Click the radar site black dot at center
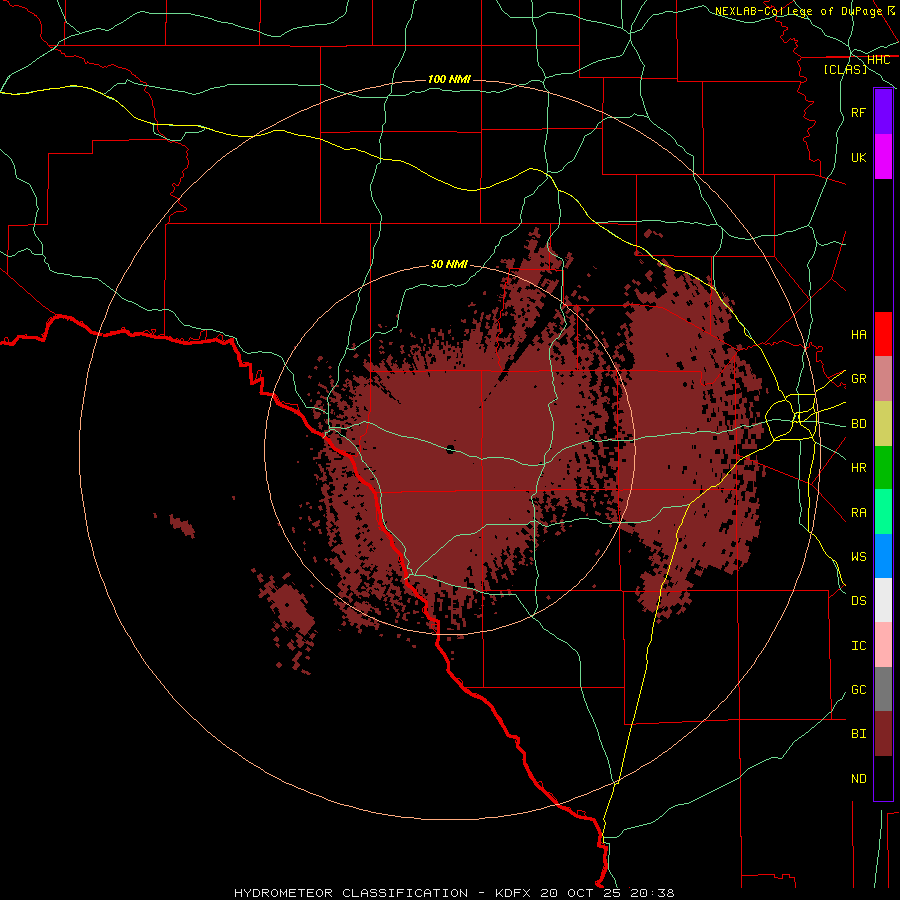 [x=451, y=449]
